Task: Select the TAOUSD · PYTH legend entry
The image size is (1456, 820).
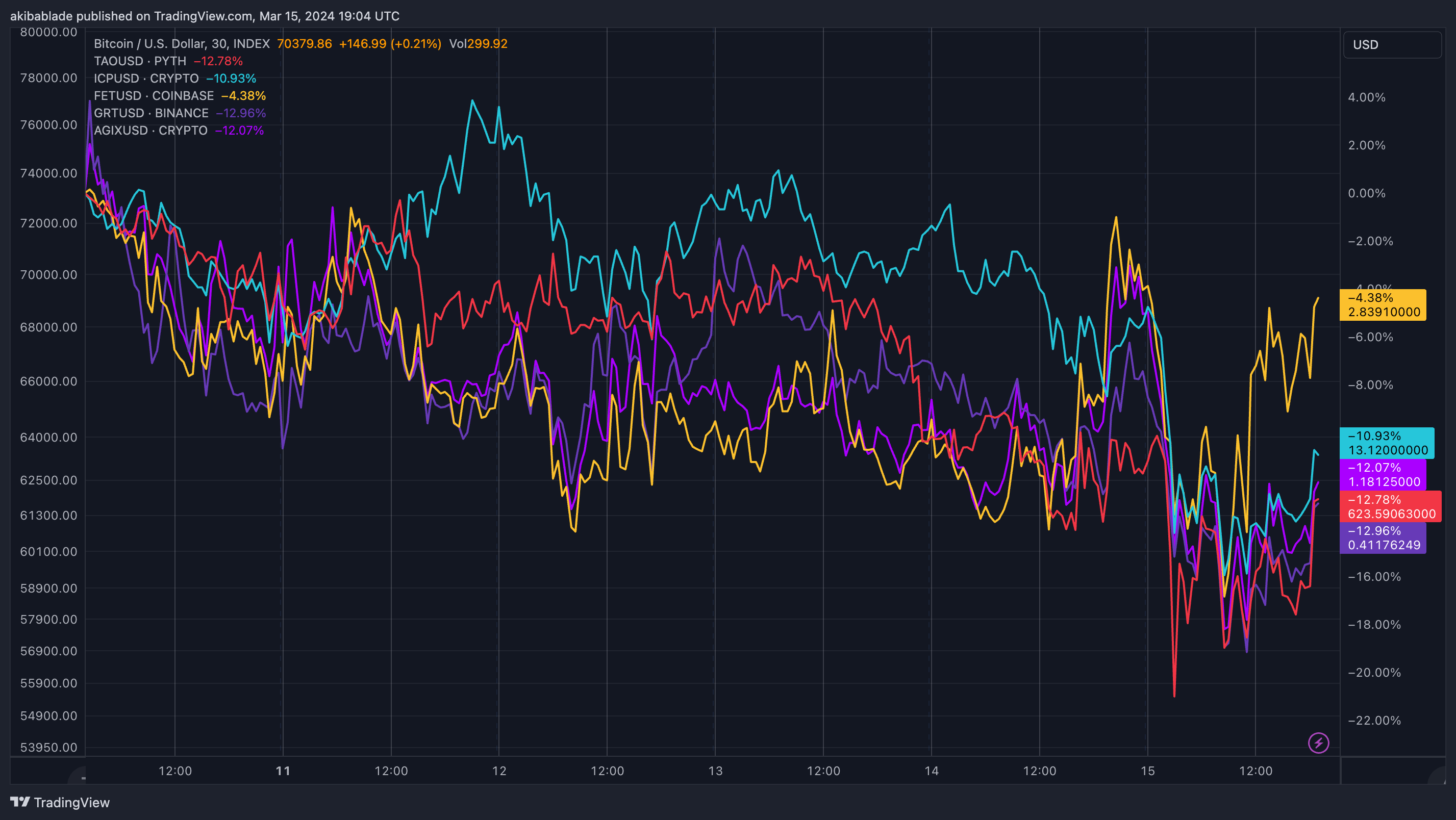Action: coord(140,61)
